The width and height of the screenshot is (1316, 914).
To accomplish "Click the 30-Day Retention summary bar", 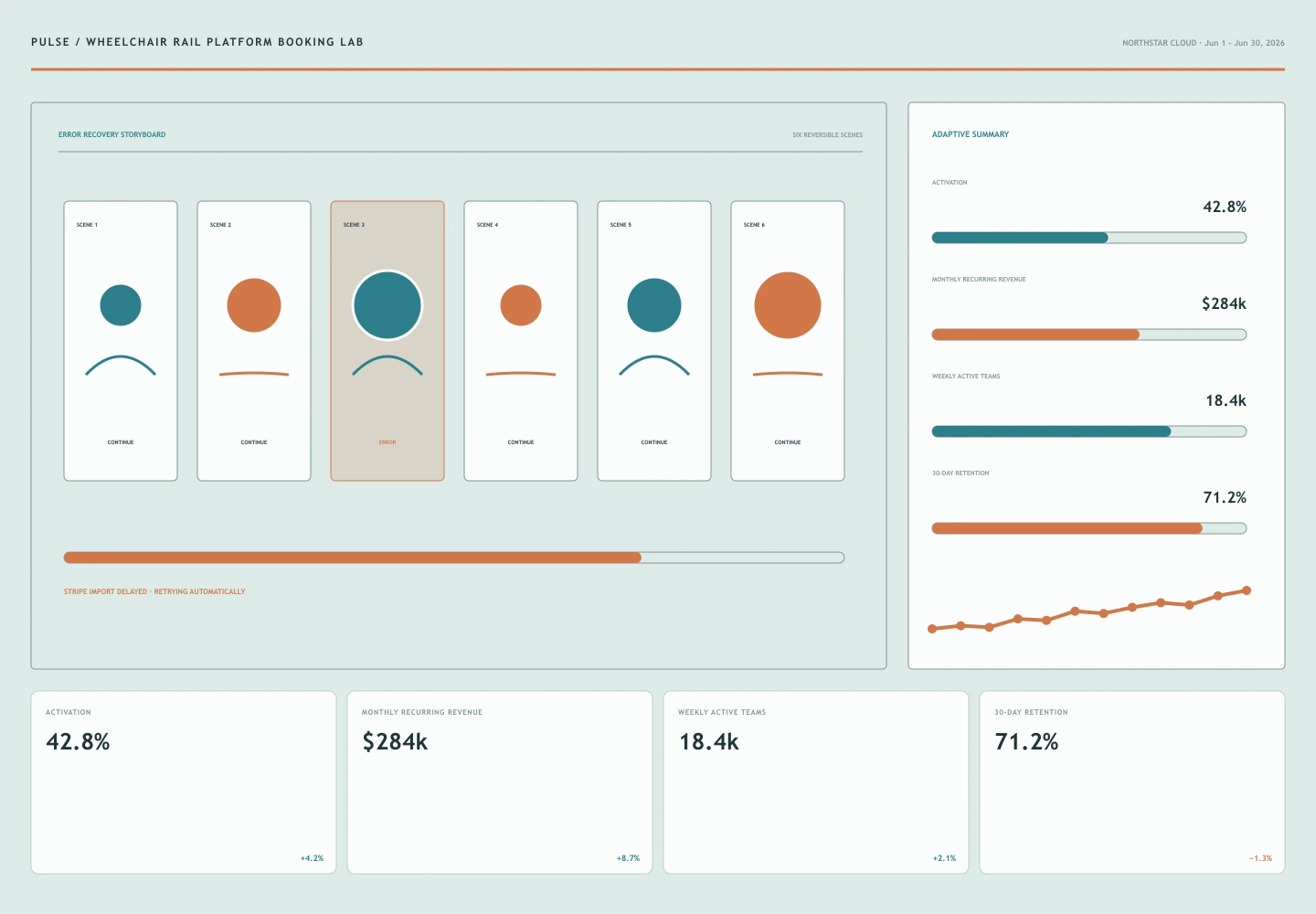I will (x=1089, y=528).
